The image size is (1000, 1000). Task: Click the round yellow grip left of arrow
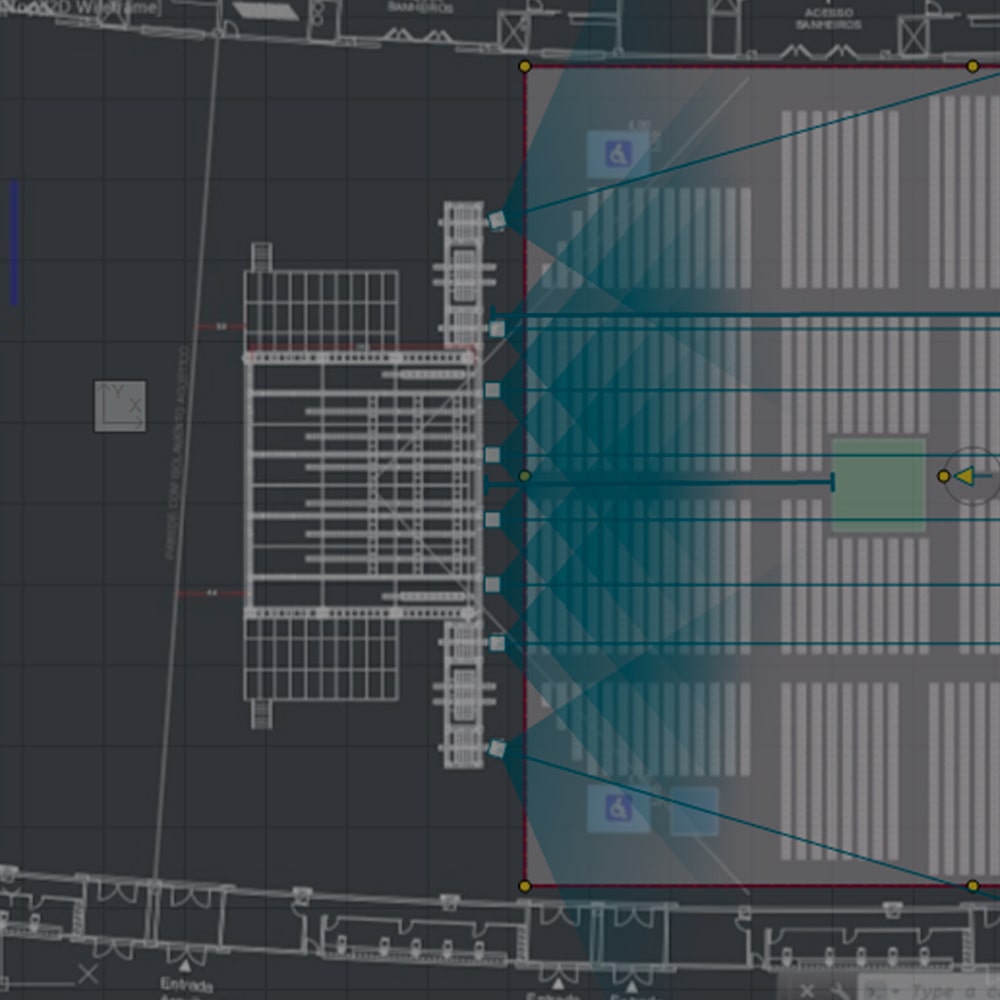tap(943, 476)
